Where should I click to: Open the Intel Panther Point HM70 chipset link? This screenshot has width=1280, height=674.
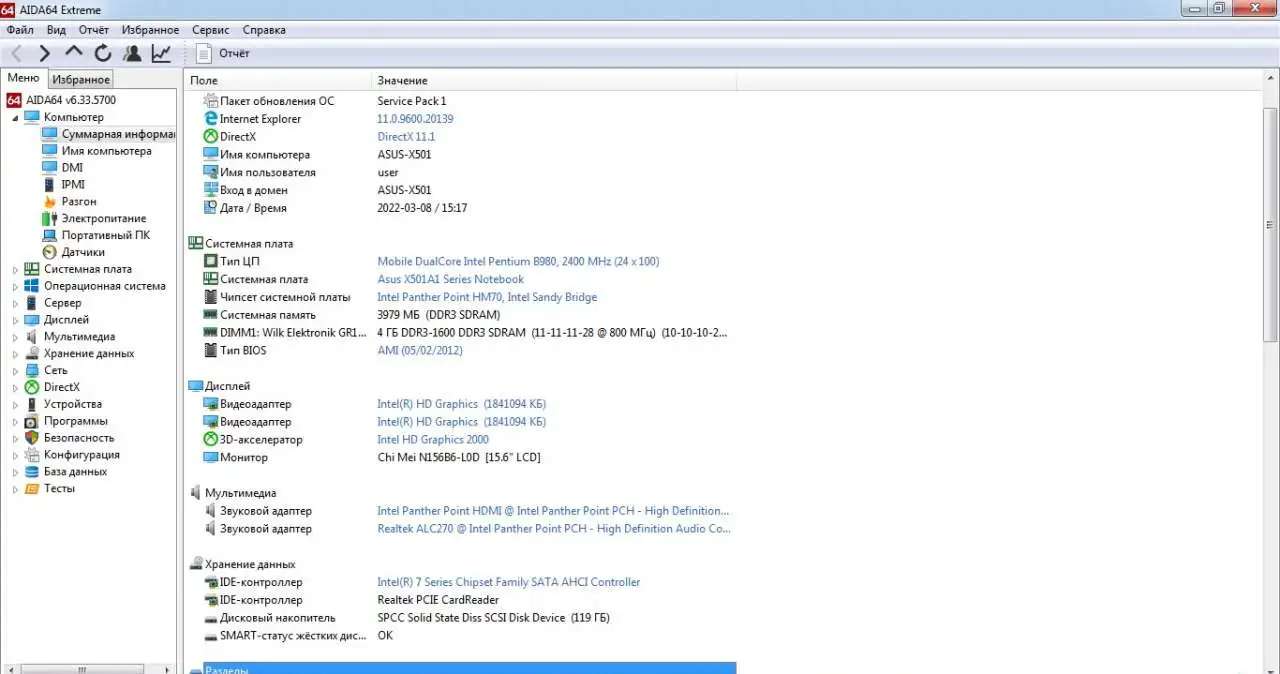tap(487, 297)
